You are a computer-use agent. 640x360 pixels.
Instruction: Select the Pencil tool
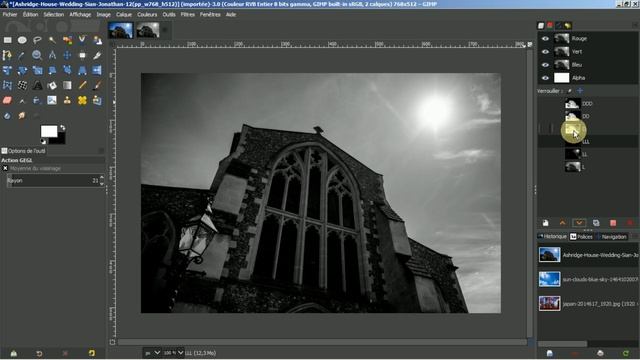[x=82, y=85]
